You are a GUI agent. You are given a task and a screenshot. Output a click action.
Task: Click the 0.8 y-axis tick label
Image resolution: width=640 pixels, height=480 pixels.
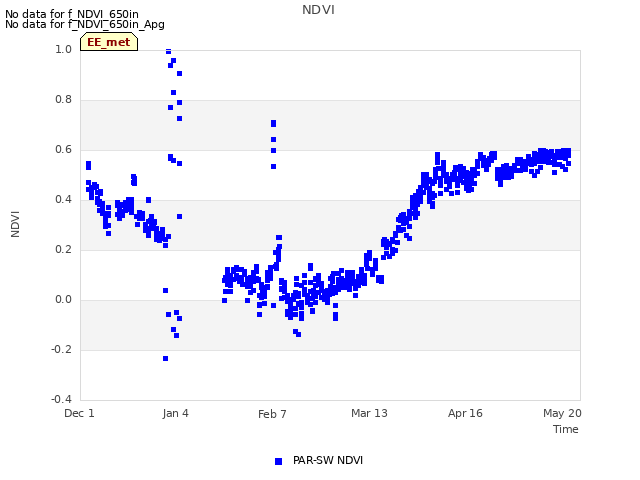63,100
